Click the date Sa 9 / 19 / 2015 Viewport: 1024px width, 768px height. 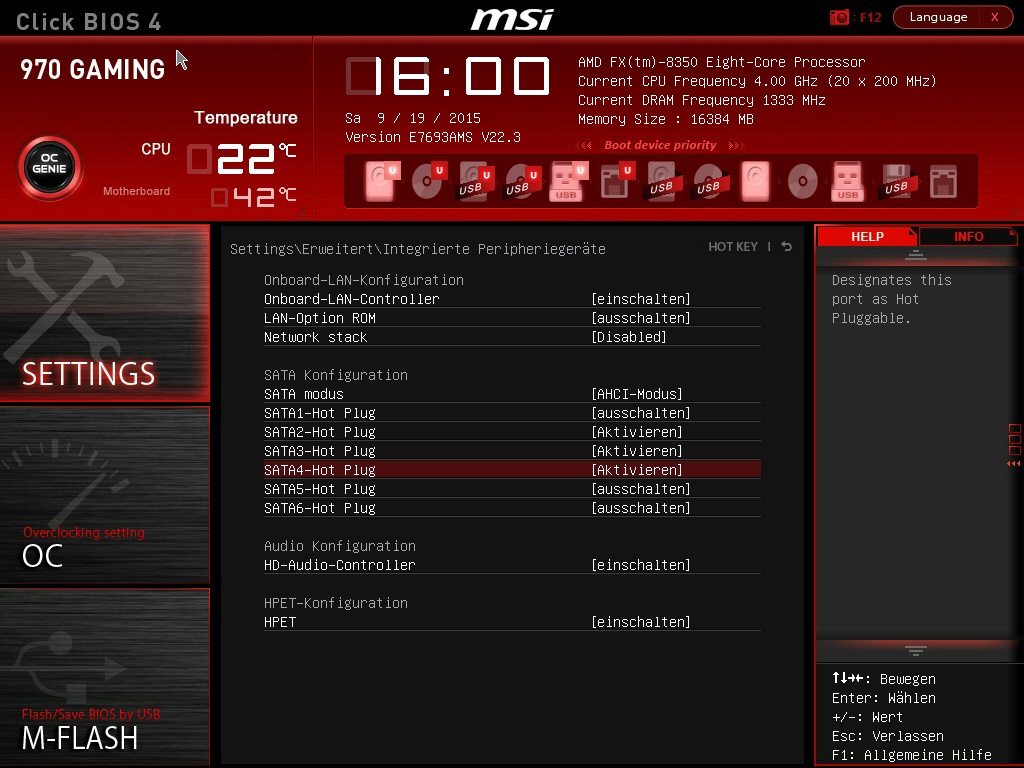tap(413, 118)
